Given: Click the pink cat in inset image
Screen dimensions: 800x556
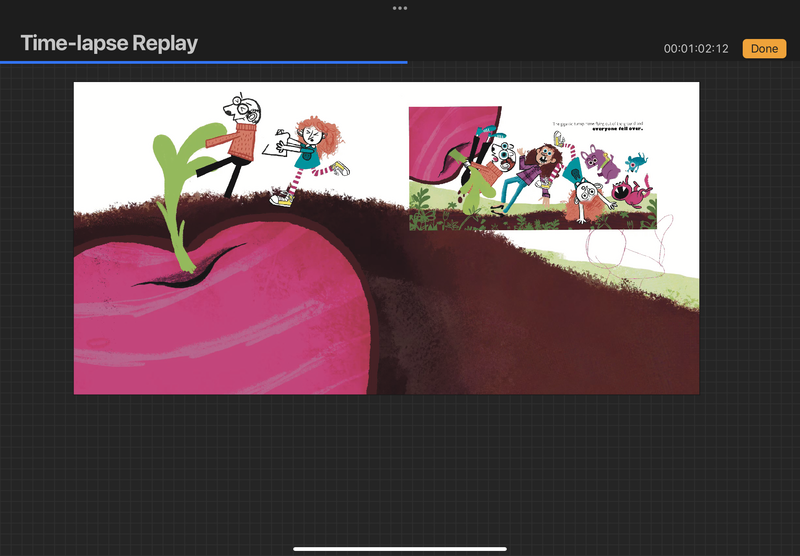Looking at the screenshot, I should pos(631,188).
